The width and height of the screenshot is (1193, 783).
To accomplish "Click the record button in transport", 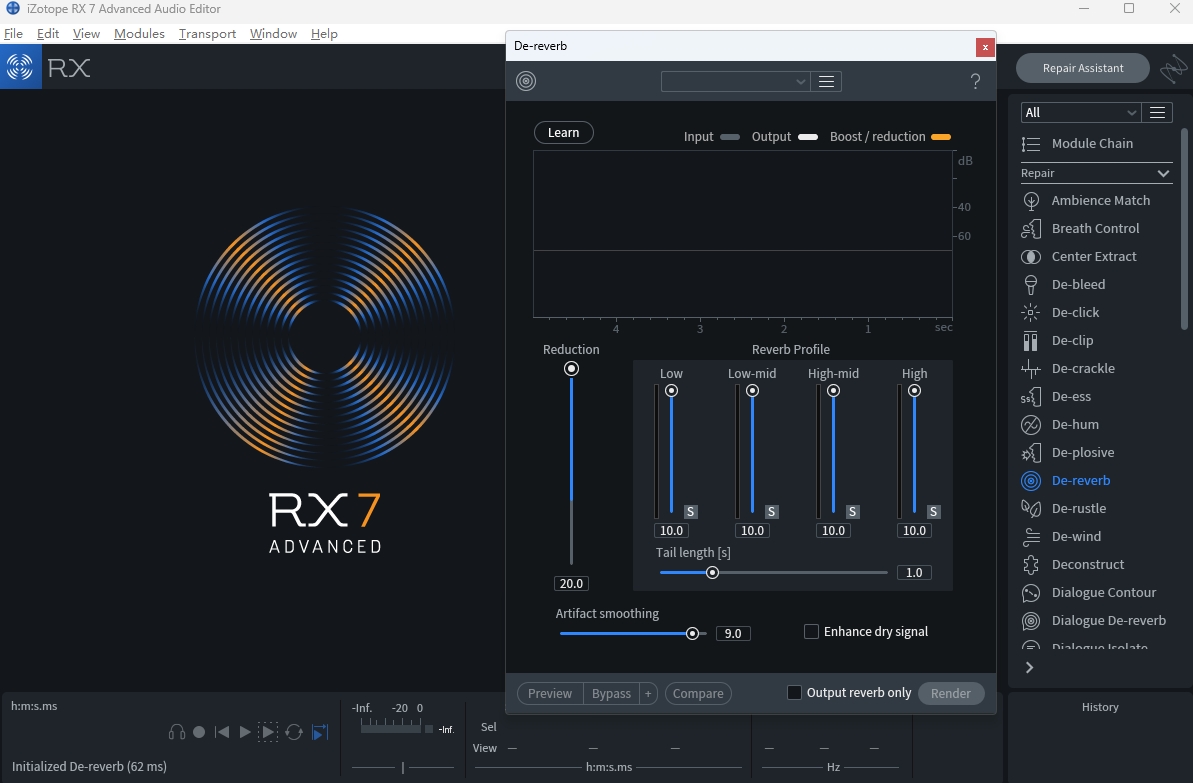I will pos(199,732).
